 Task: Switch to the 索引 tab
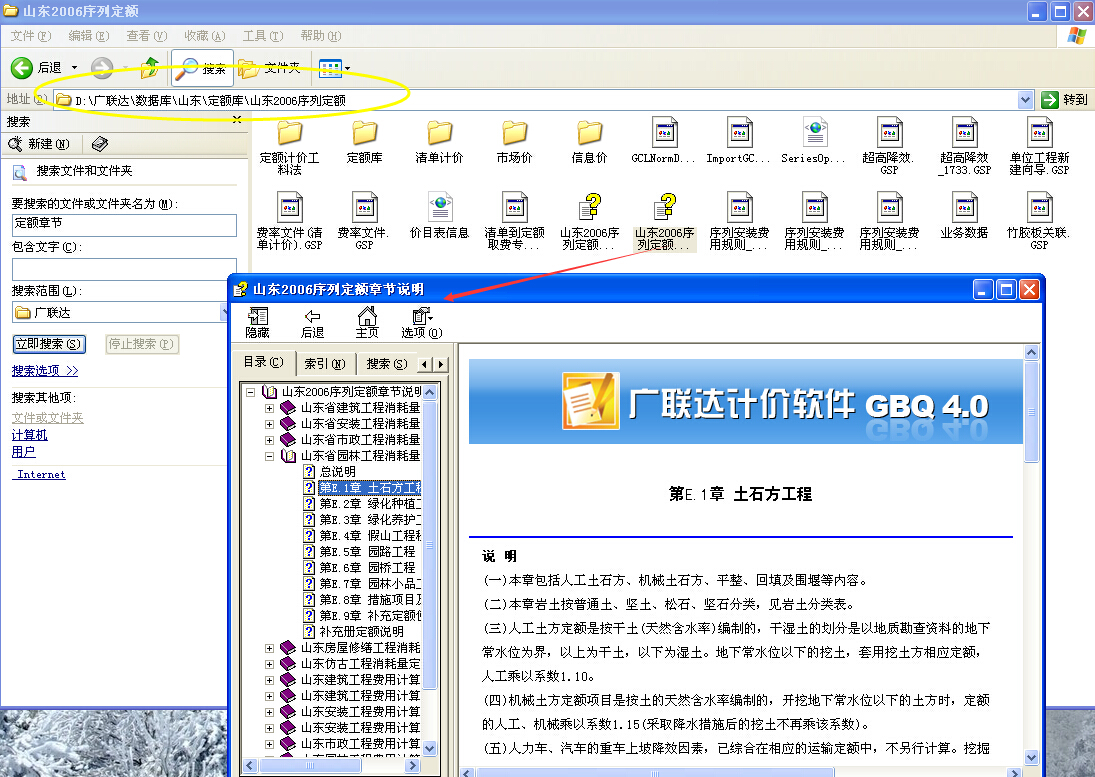[325, 364]
